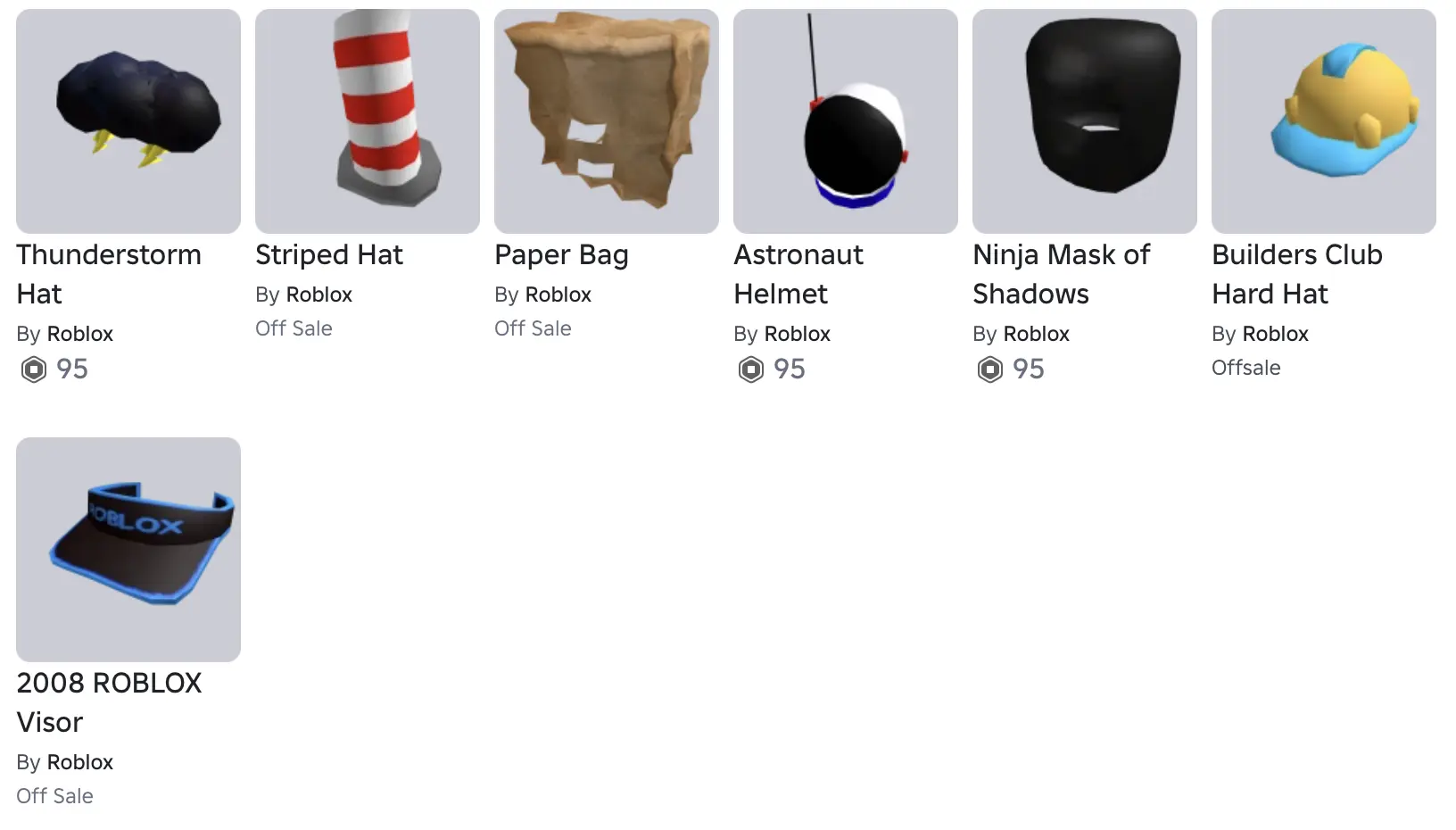Open the Ninja Mask of Shadows image

(x=1085, y=121)
